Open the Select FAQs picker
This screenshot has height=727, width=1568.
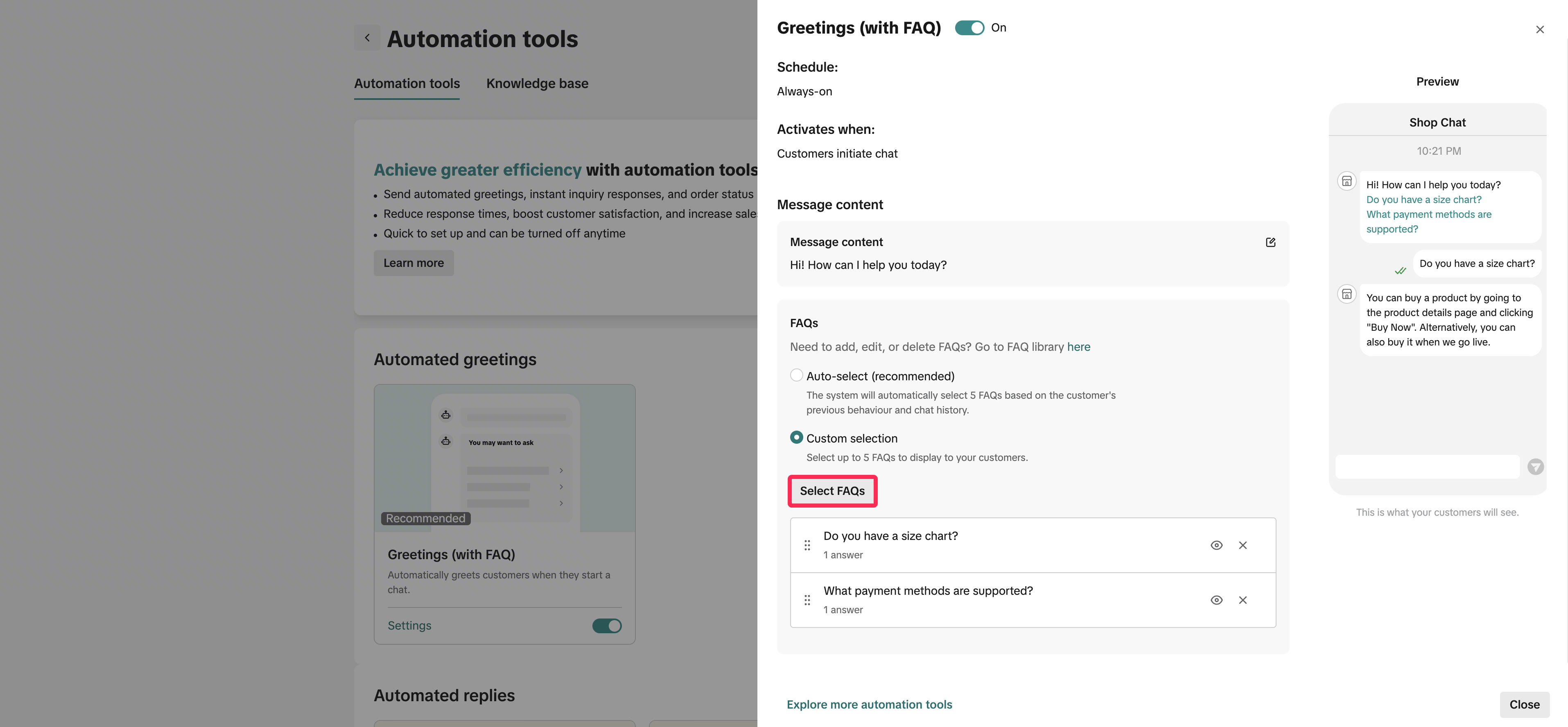pos(832,491)
